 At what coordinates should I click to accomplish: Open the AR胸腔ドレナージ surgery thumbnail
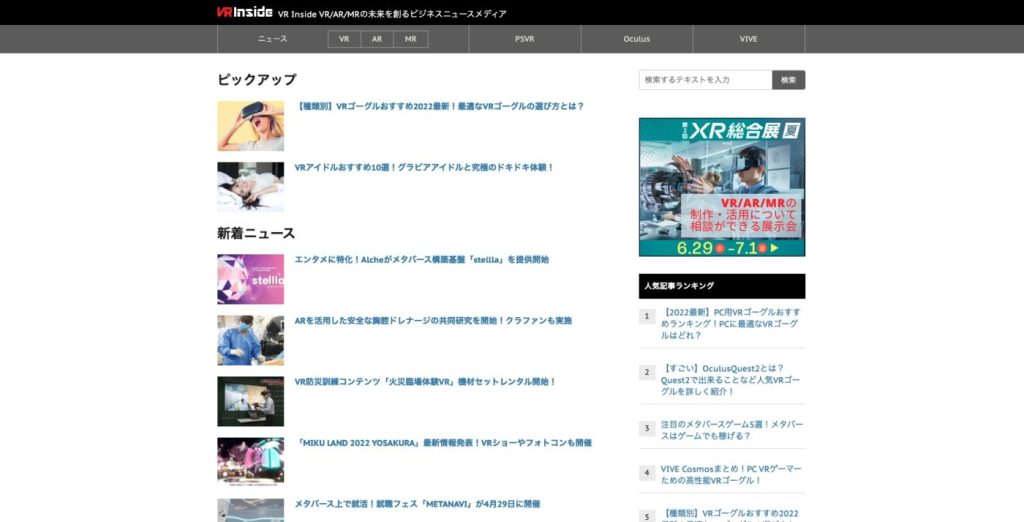[x=251, y=340]
